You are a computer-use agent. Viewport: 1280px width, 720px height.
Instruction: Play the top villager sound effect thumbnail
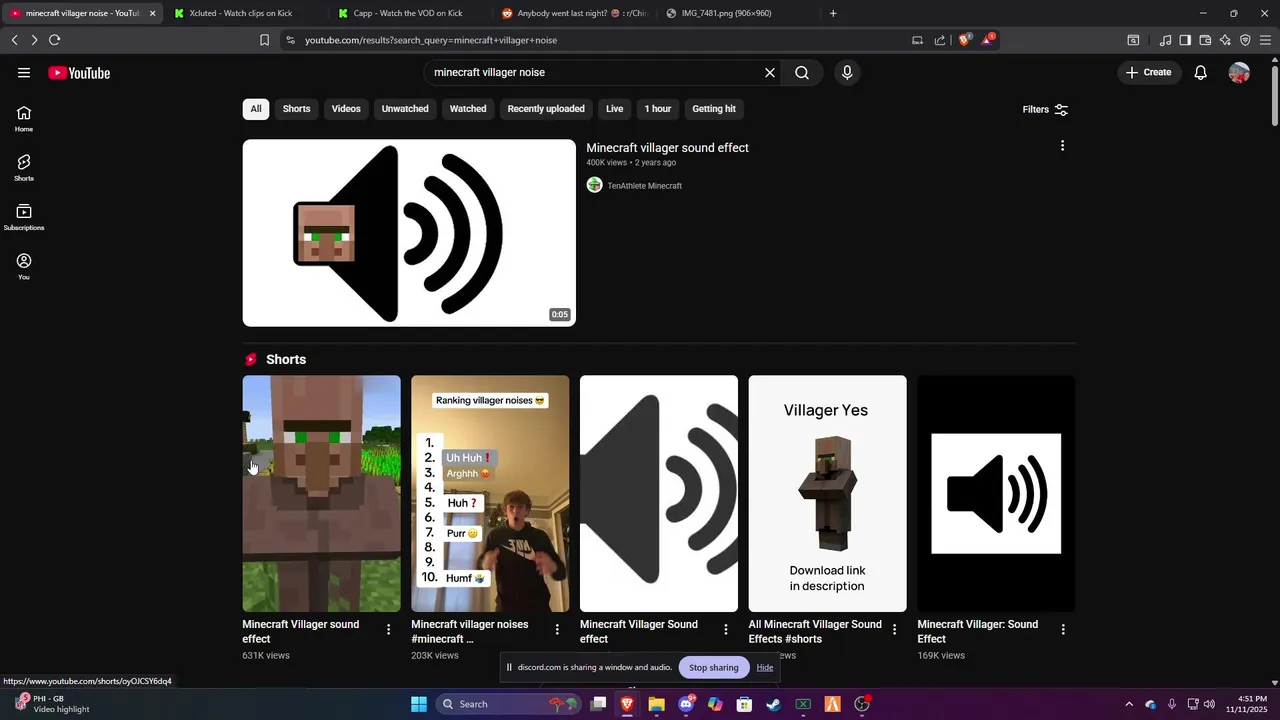tap(409, 232)
